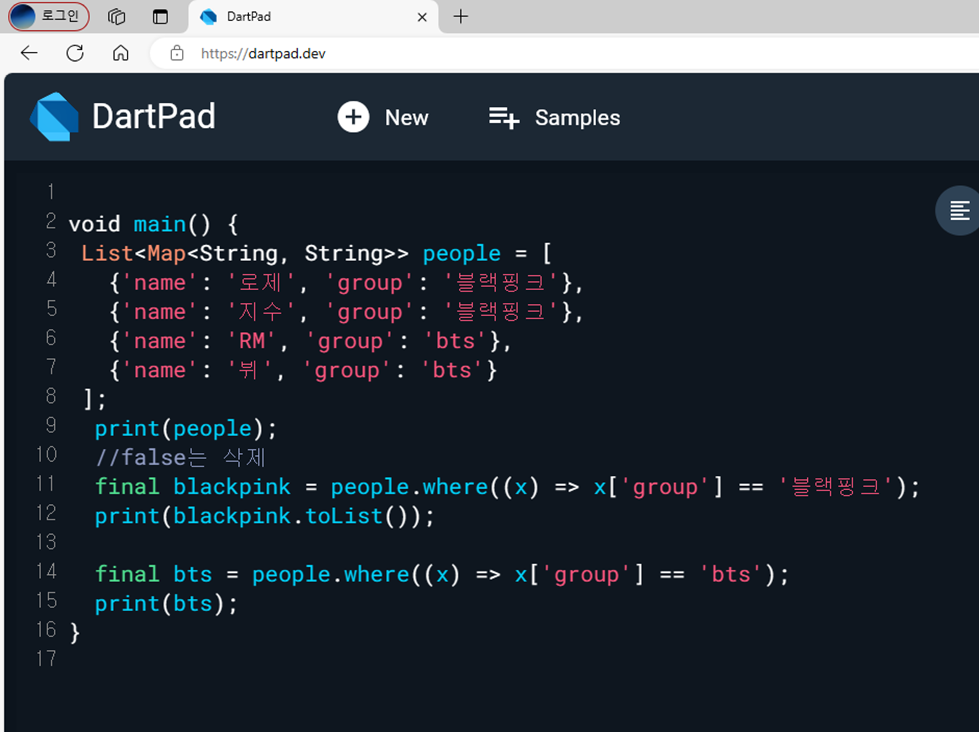Screen dimensions: 979x732
Task: Click line number 1 in gutter
Action: (x=51, y=191)
